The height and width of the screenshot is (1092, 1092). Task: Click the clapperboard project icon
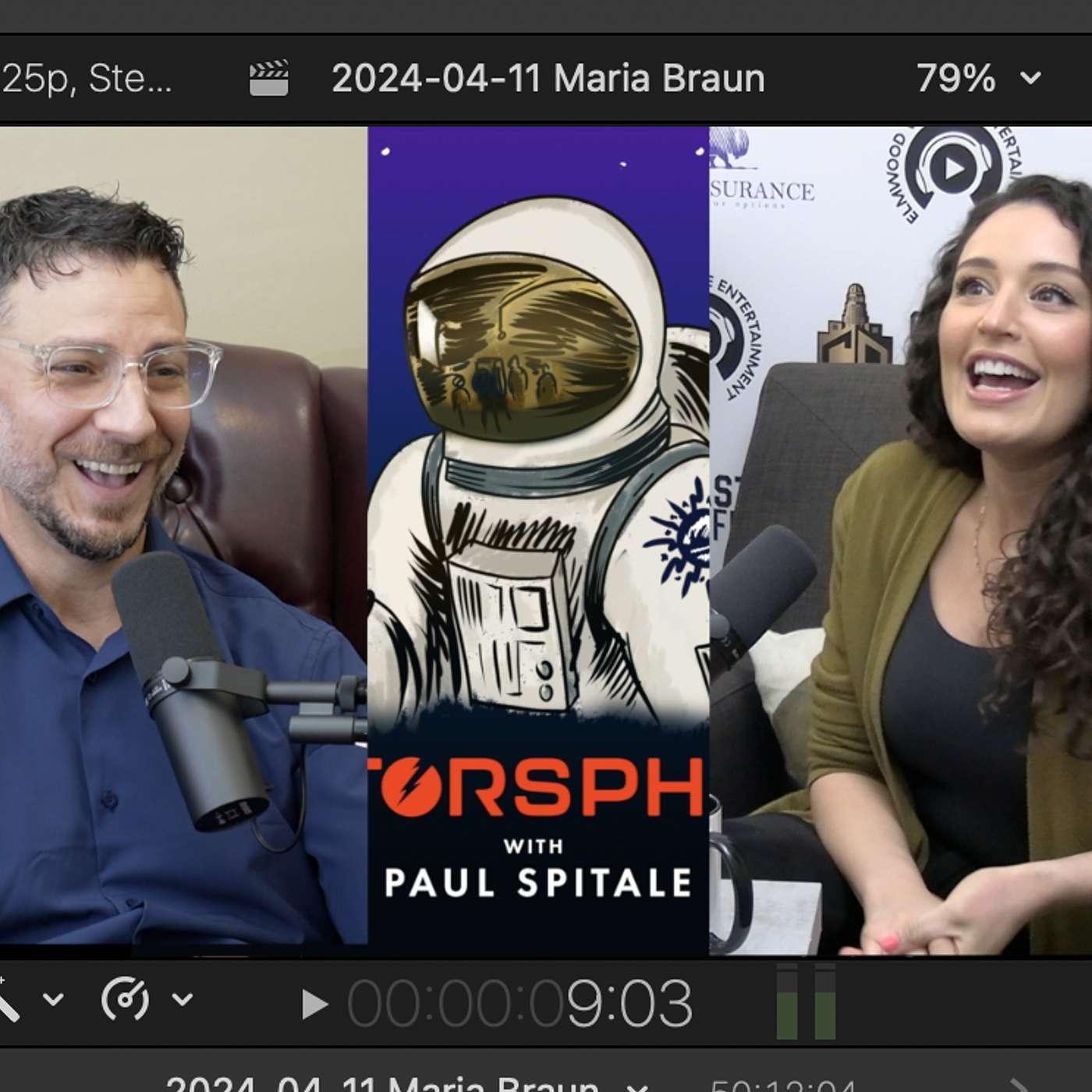[x=268, y=79]
